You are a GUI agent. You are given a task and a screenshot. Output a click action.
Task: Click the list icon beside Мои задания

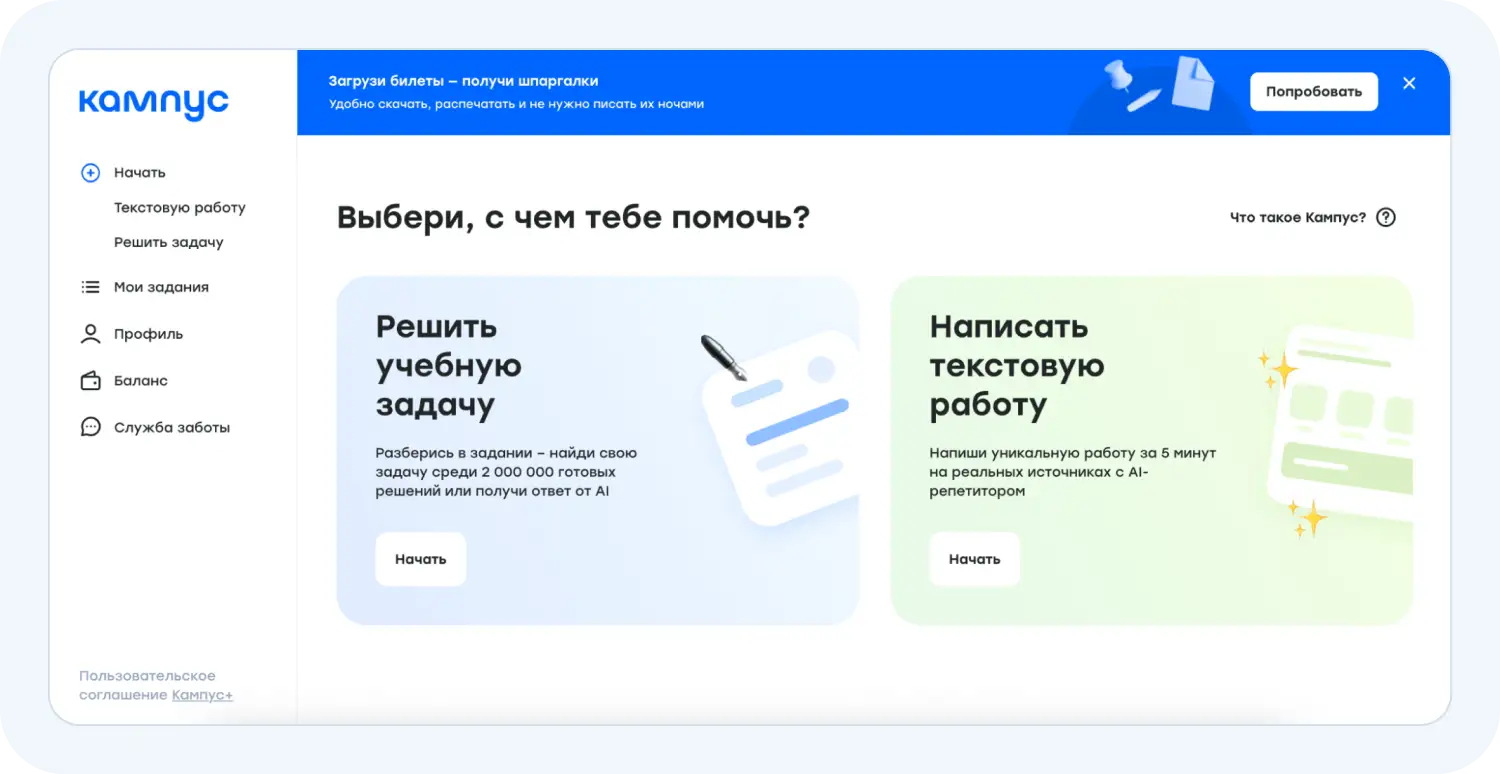pos(90,287)
